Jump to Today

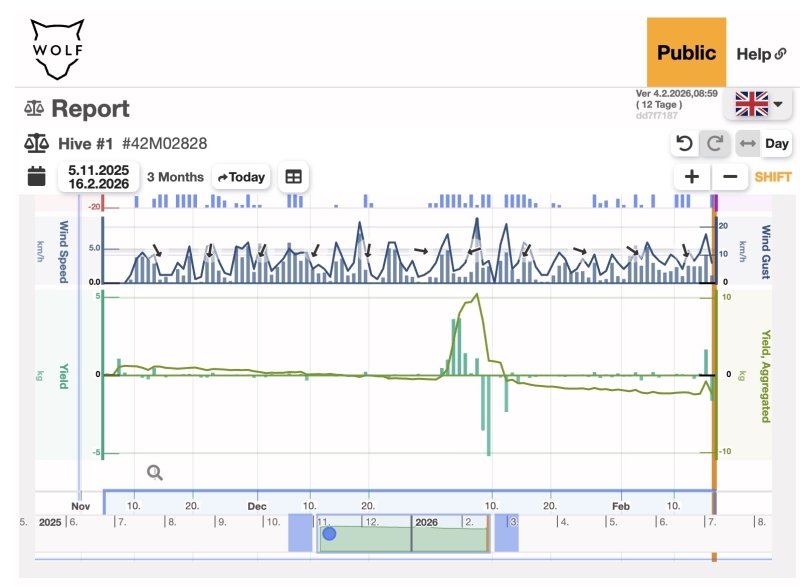[x=241, y=177]
